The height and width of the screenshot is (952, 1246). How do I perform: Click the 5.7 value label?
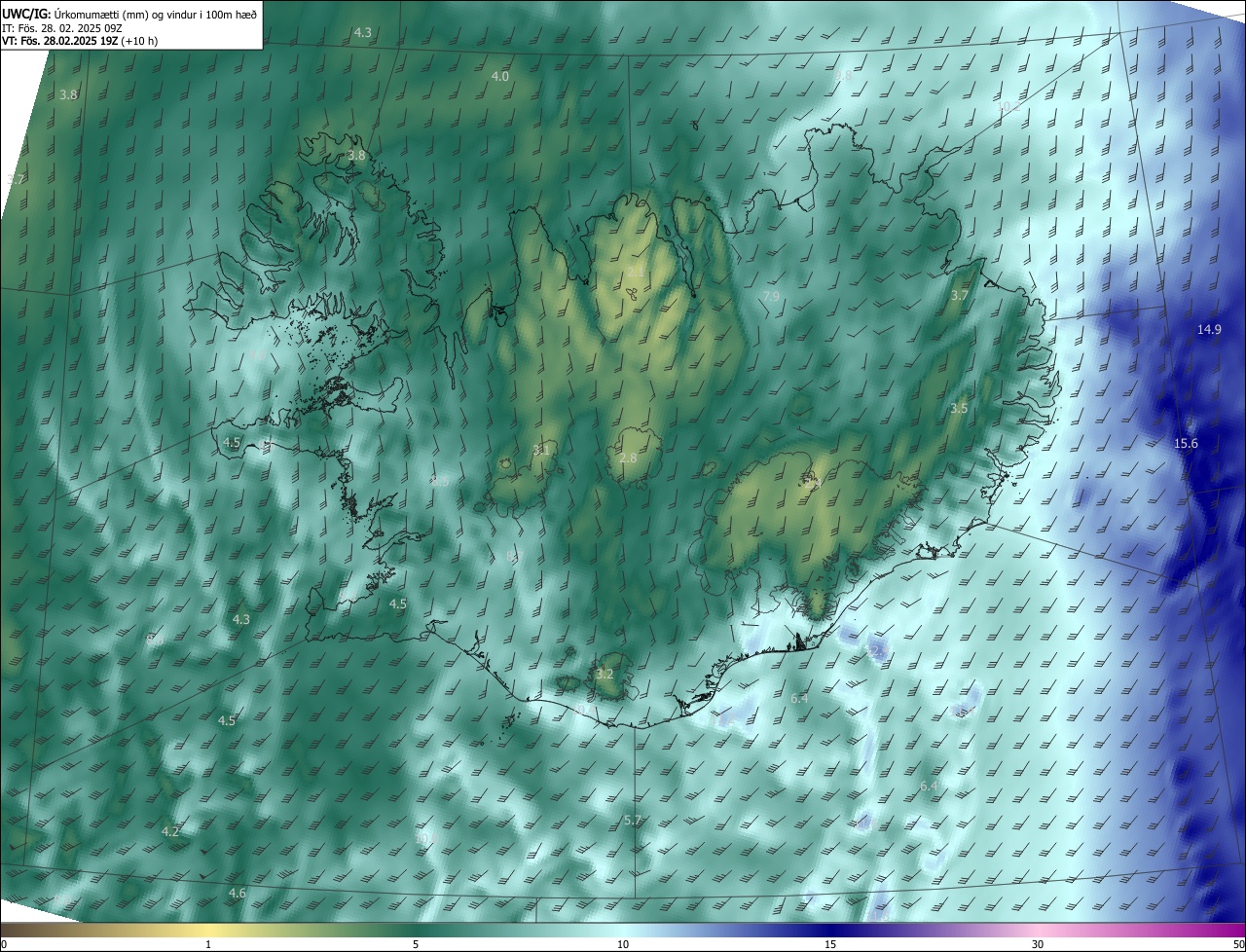tap(632, 821)
